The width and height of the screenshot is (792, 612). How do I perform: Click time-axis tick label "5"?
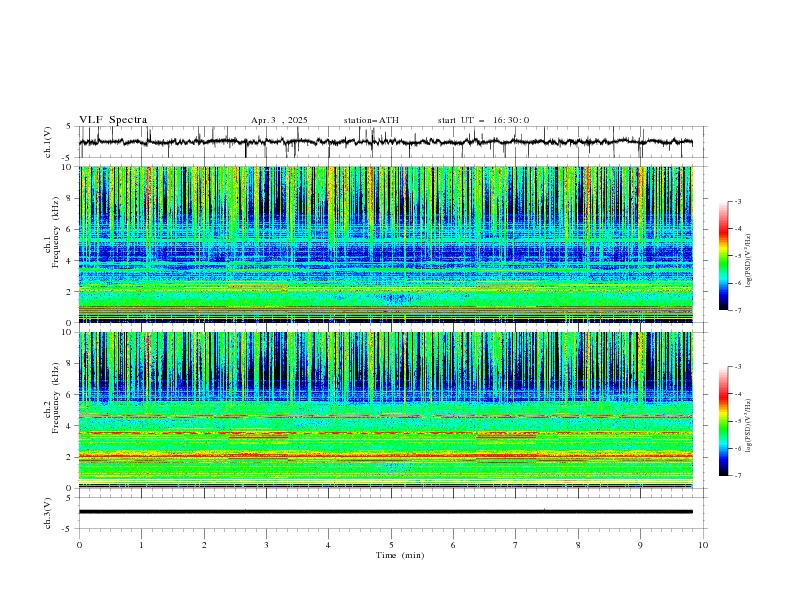[391, 545]
